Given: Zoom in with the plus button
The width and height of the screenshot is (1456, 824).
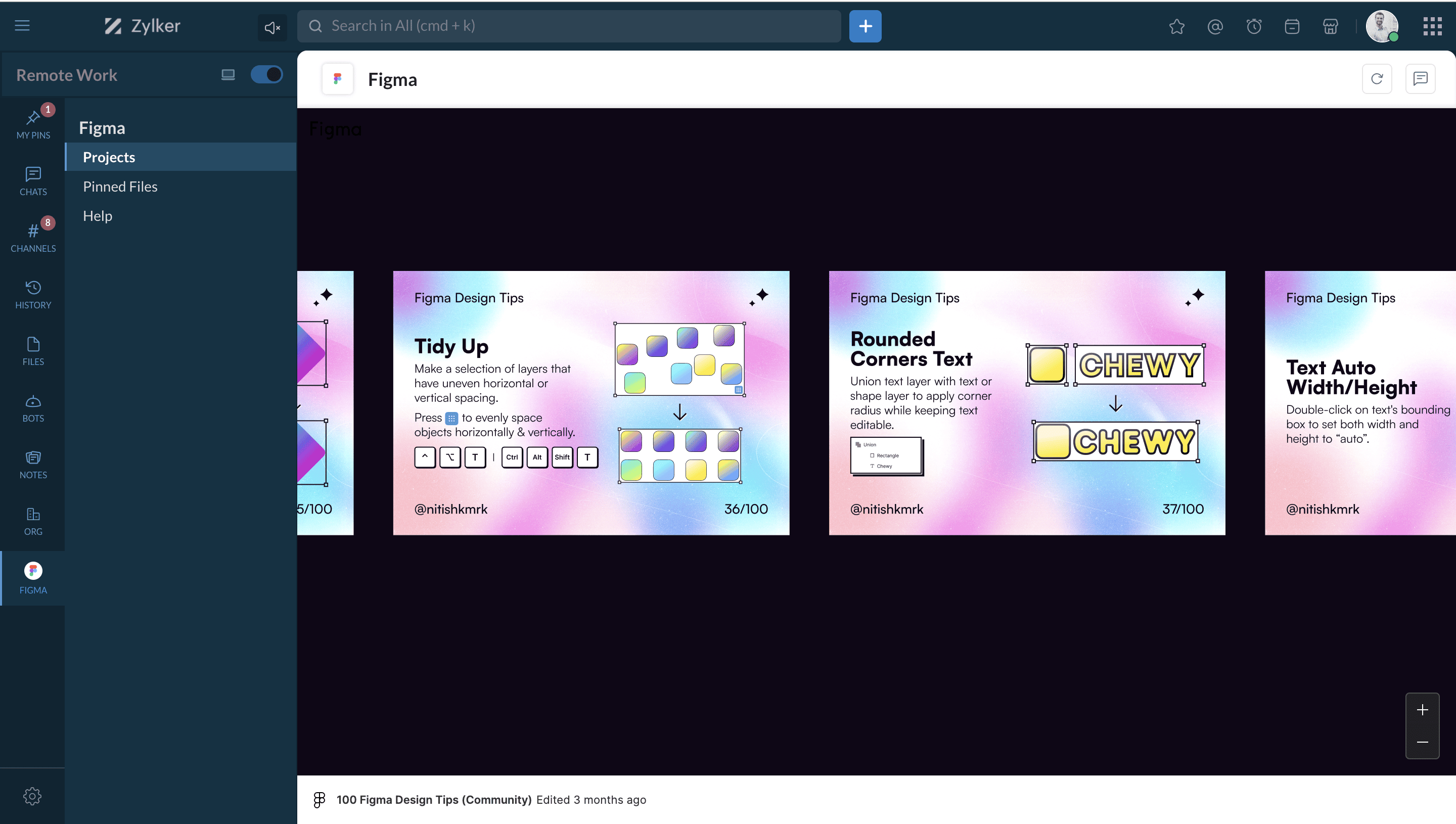Looking at the screenshot, I should click(x=1422, y=710).
